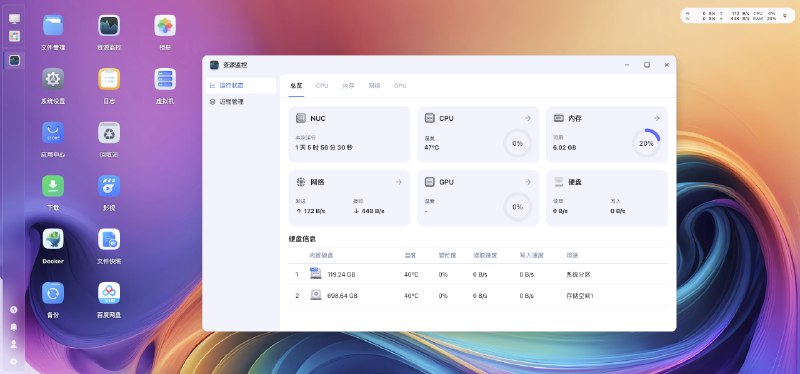The height and width of the screenshot is (374, 800).
Task: Switch to the GPU tab
Action: 400,86
